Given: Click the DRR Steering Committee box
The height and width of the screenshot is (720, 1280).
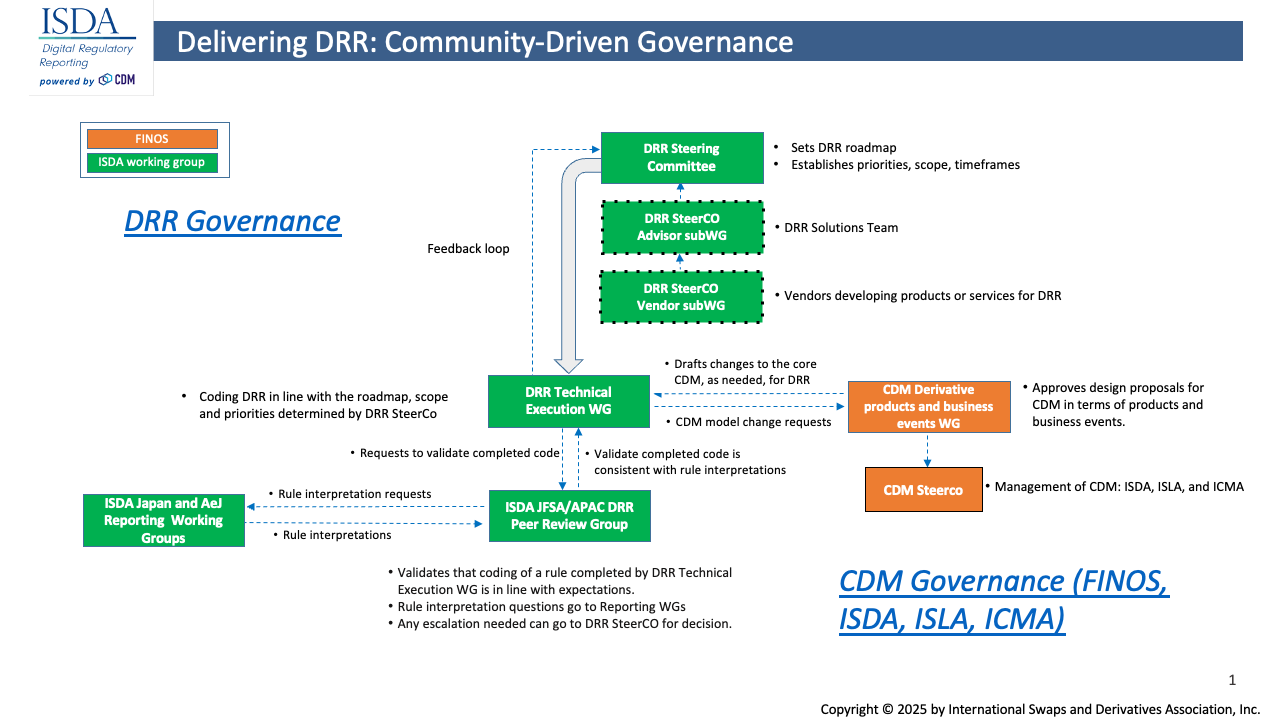Looking at the screenshot, I should 681,158.
